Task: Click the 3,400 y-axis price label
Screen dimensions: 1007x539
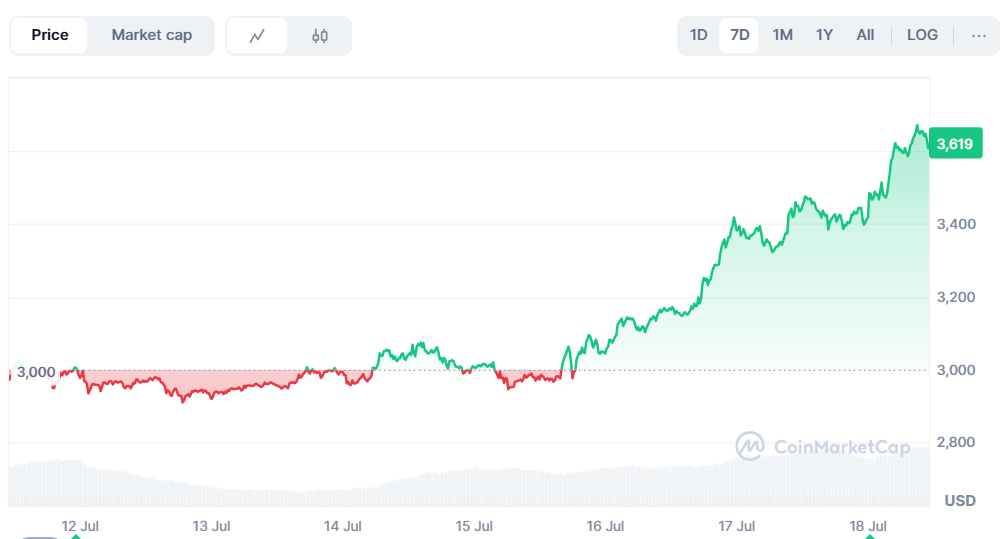Action: [956, 224]
